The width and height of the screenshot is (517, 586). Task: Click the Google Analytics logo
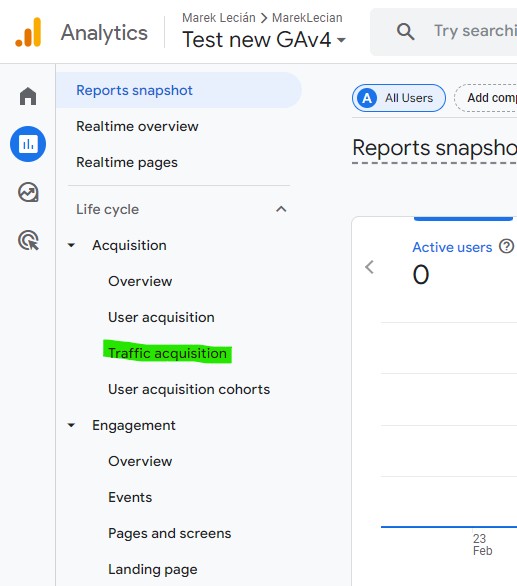(x=28, y=32)
